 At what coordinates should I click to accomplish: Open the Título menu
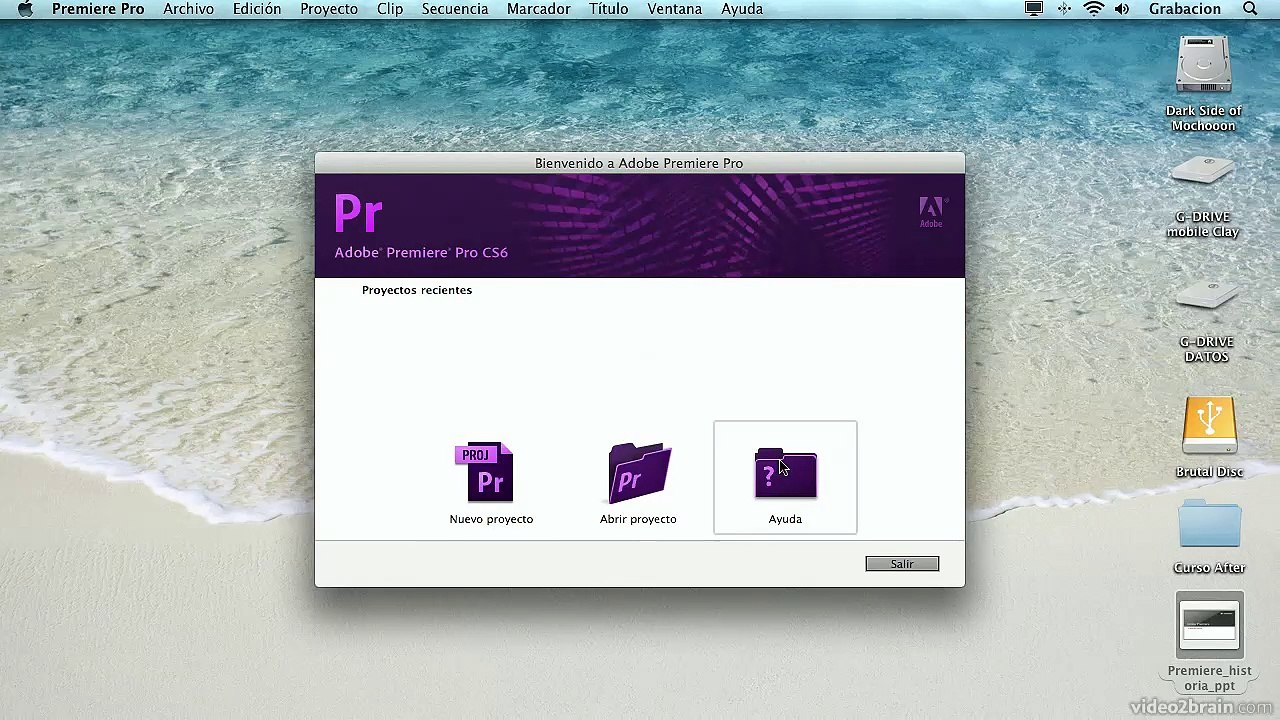point(609,9)
